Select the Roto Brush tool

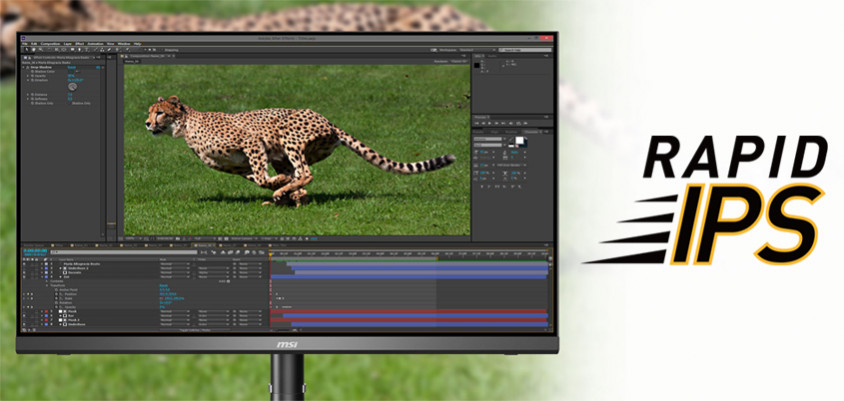coord(117,50)
